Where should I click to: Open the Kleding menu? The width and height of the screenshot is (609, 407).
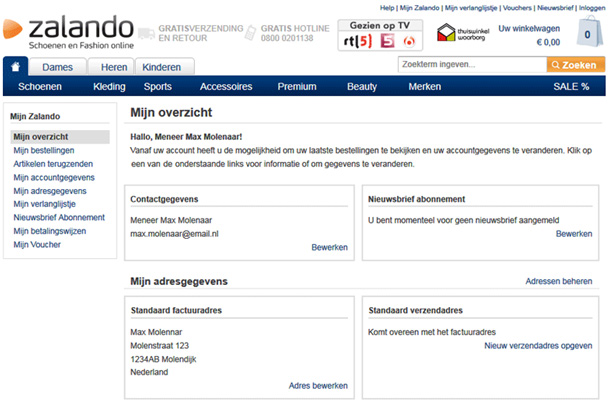click(109, 86)
